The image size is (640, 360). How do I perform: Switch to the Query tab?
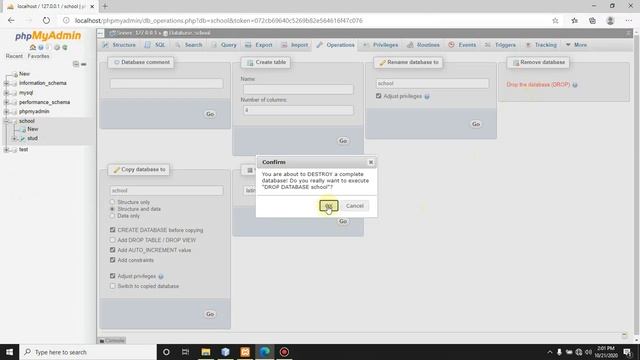[224, 45]
